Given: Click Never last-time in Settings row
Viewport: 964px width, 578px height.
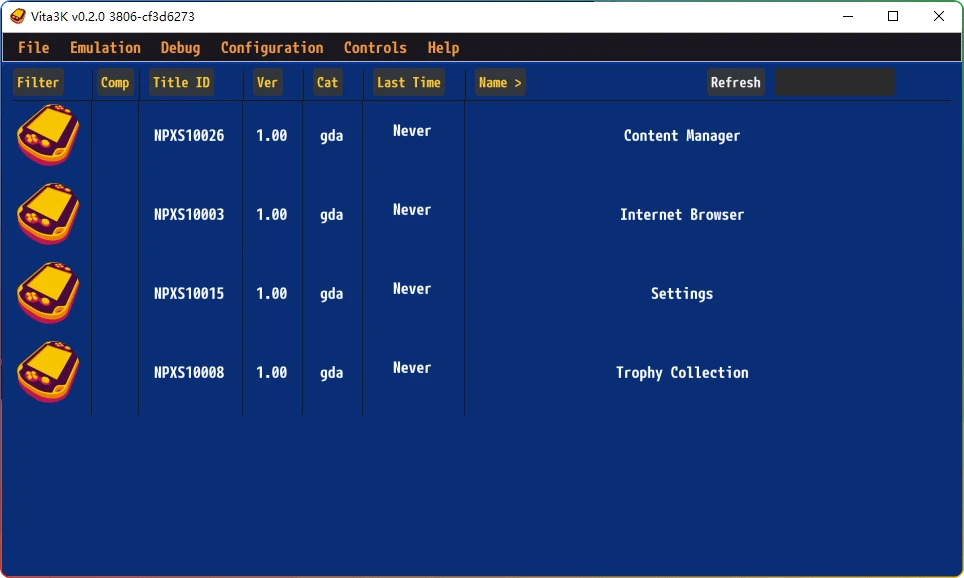Looking at the screenshot, I should (412, 288).
